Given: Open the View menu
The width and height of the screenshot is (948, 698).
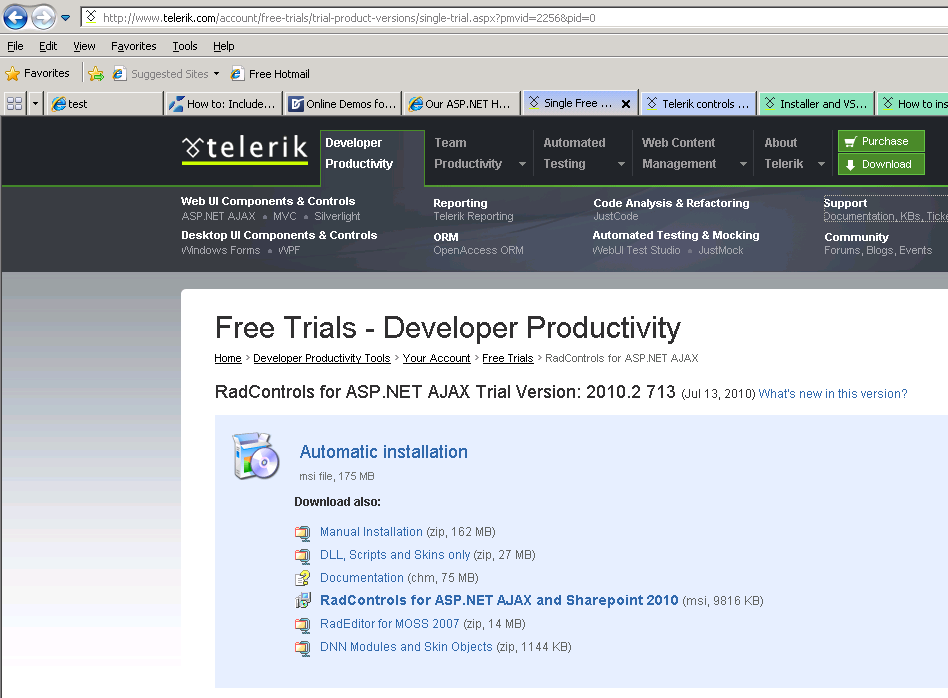Looking at the screenshot, I should (x=84, y=46).
